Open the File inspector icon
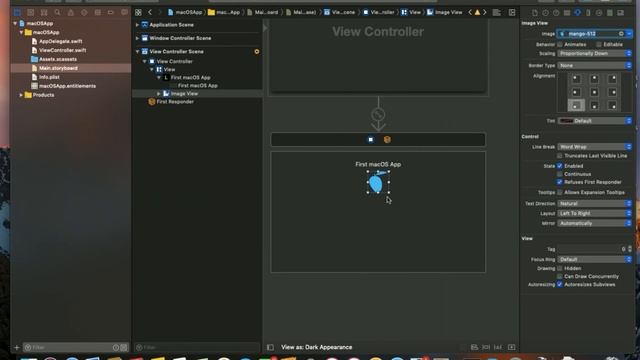 (535, 13)
